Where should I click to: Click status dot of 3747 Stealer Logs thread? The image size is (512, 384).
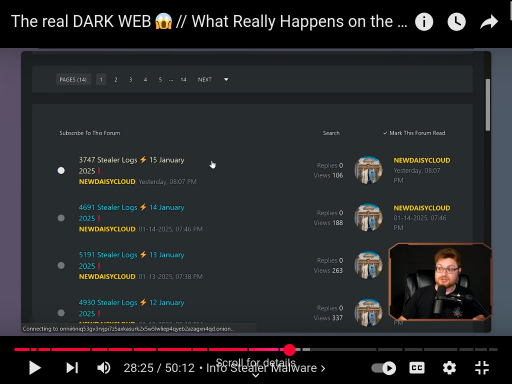click(61, 171)
